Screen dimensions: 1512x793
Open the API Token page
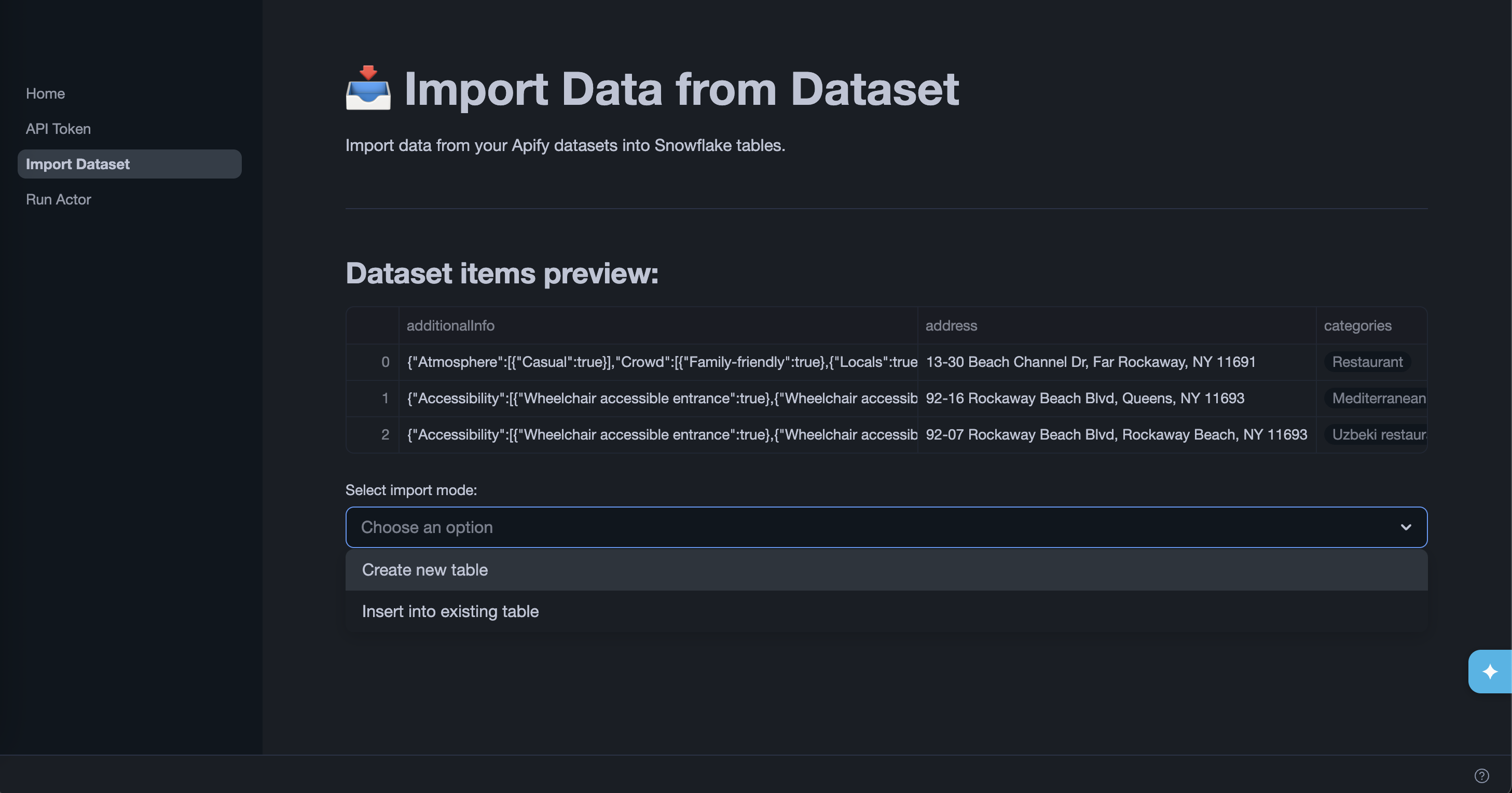(x=58, y=129)
